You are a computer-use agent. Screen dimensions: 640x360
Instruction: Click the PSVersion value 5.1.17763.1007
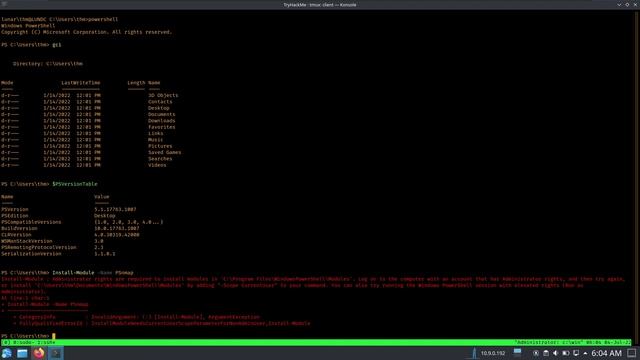click(115, 209)
